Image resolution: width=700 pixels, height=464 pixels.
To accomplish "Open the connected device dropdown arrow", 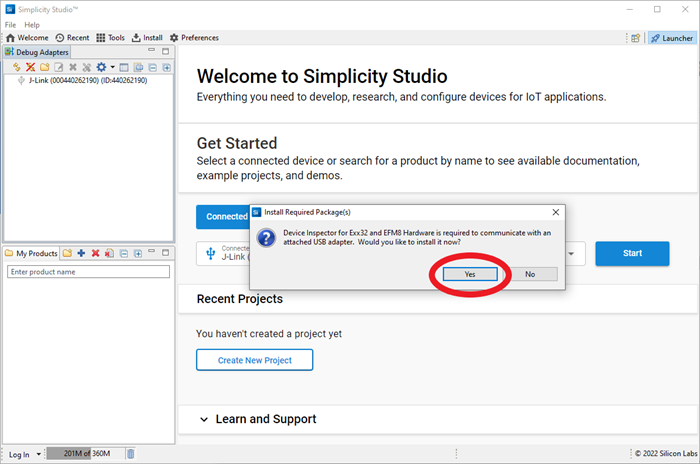I will coord(571,254).
